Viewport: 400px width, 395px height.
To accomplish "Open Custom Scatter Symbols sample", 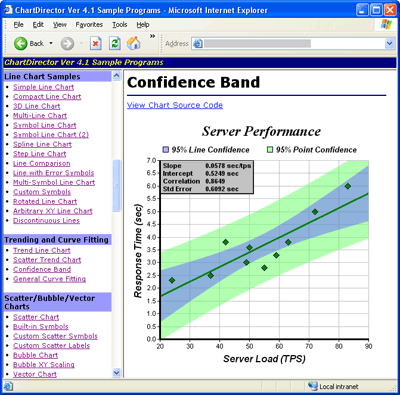I will (x=55, y=336).
